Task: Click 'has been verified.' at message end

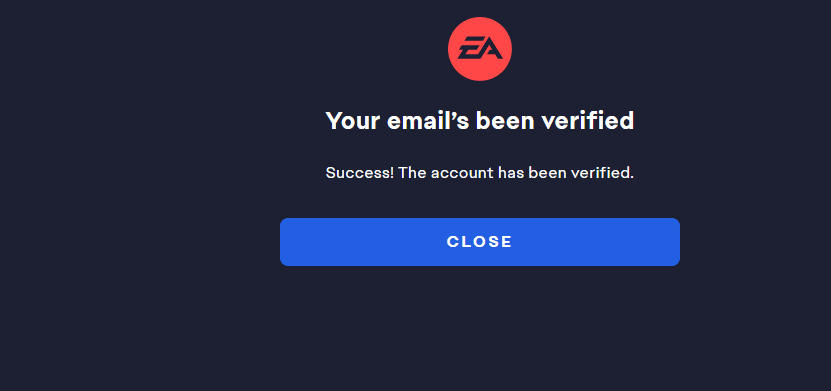Action: 565,173
